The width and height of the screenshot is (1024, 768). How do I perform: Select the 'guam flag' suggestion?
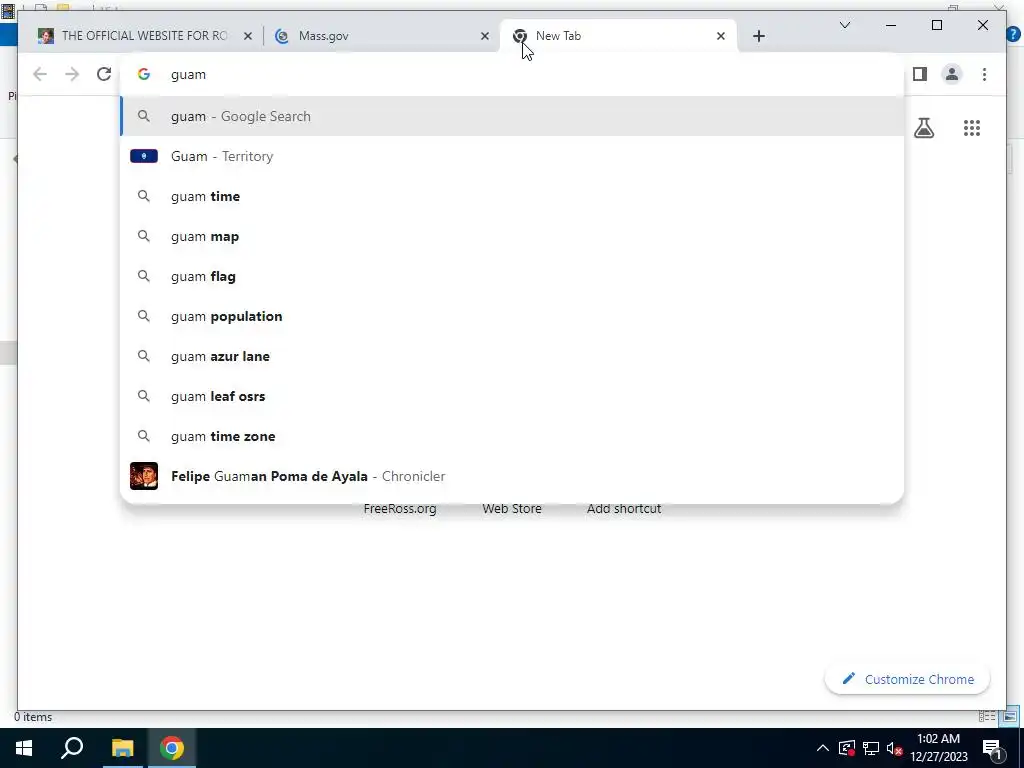513,276
